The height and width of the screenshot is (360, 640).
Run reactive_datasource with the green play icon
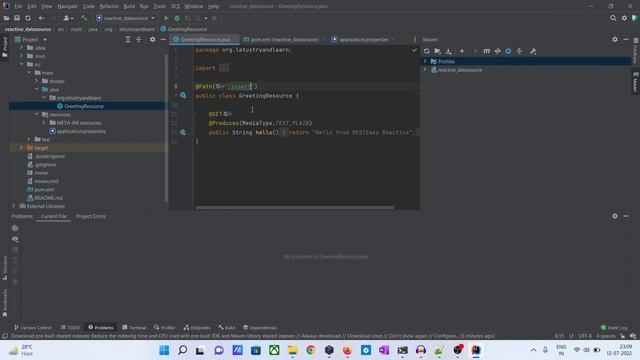166,18
